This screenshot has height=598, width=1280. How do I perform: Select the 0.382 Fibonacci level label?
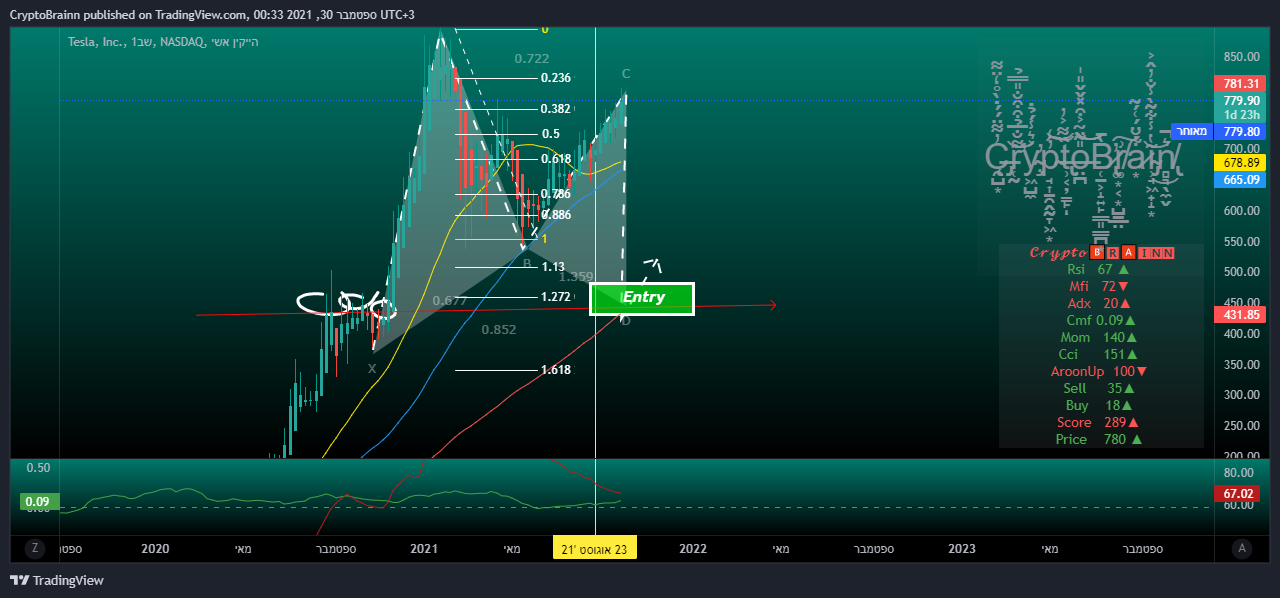(x=555, y=109)
